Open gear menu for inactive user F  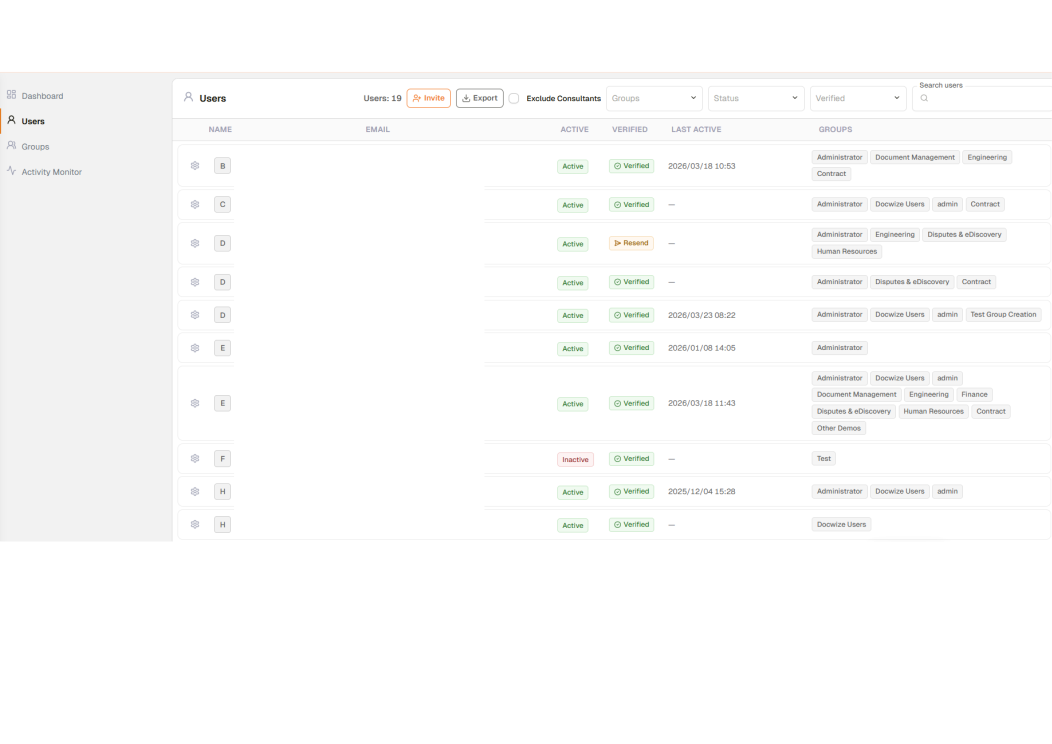195,459
